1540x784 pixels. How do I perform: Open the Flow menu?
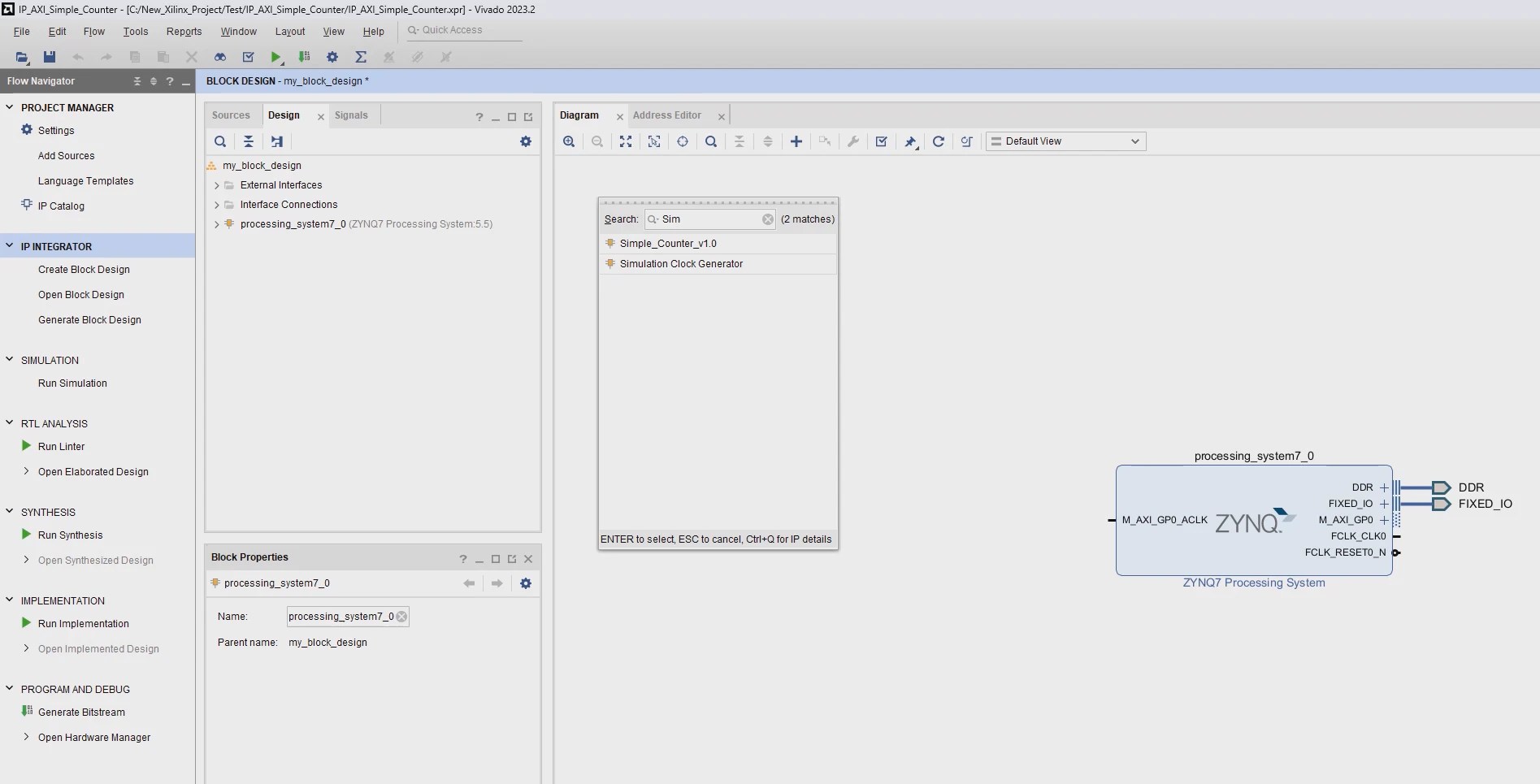pyautogui.click(x=94, y=32)
